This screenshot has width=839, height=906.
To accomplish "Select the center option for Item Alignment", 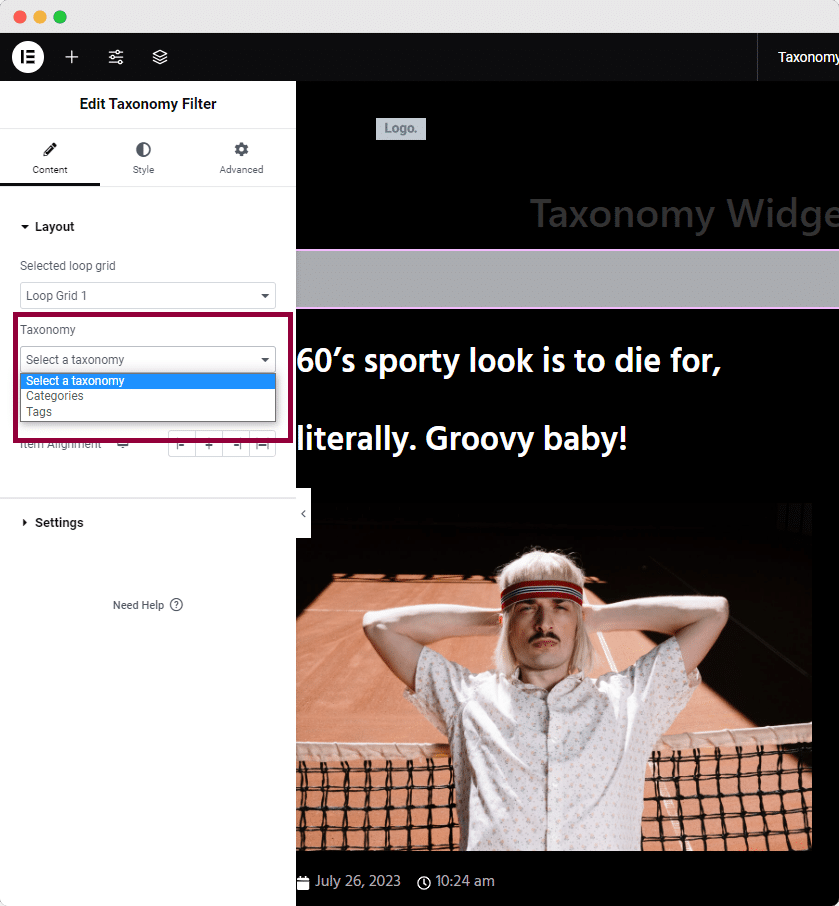I will click(x=208, y=443).
